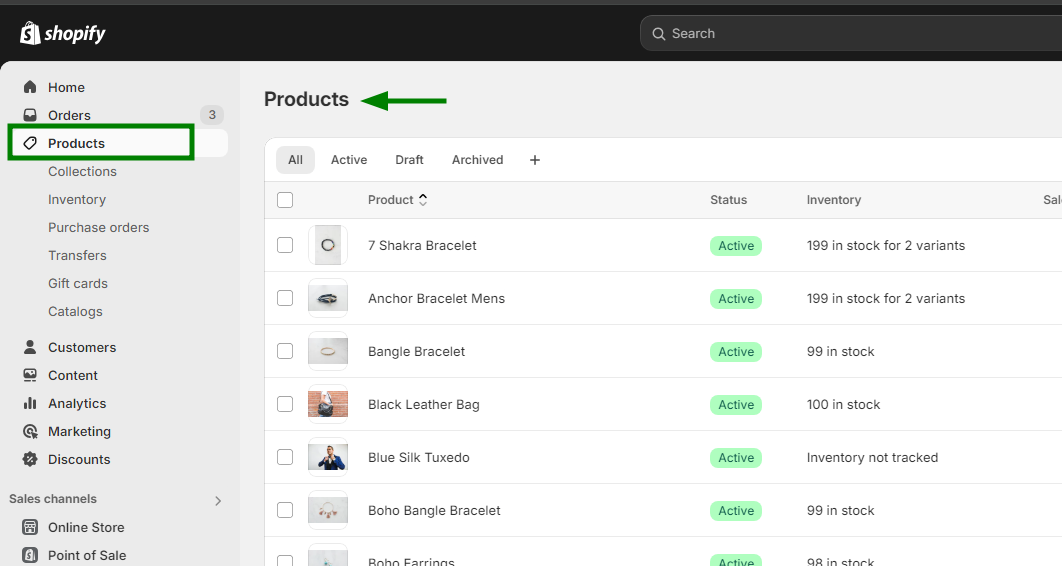Screen dimensions: 1062x566
Task: Open Analytics bar chart icon
Action: point(30,403)
